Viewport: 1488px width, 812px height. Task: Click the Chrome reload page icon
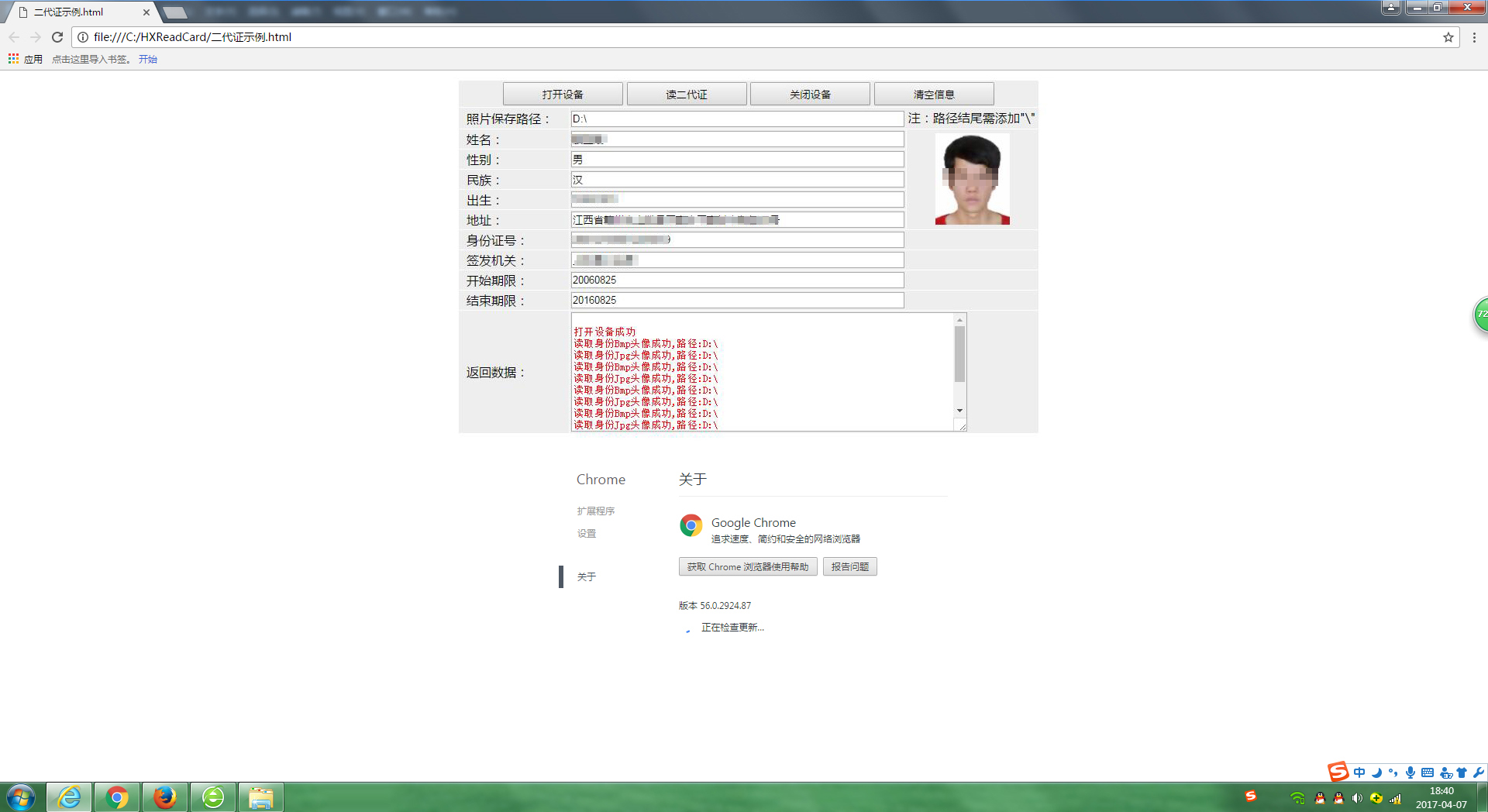(57, 37)
